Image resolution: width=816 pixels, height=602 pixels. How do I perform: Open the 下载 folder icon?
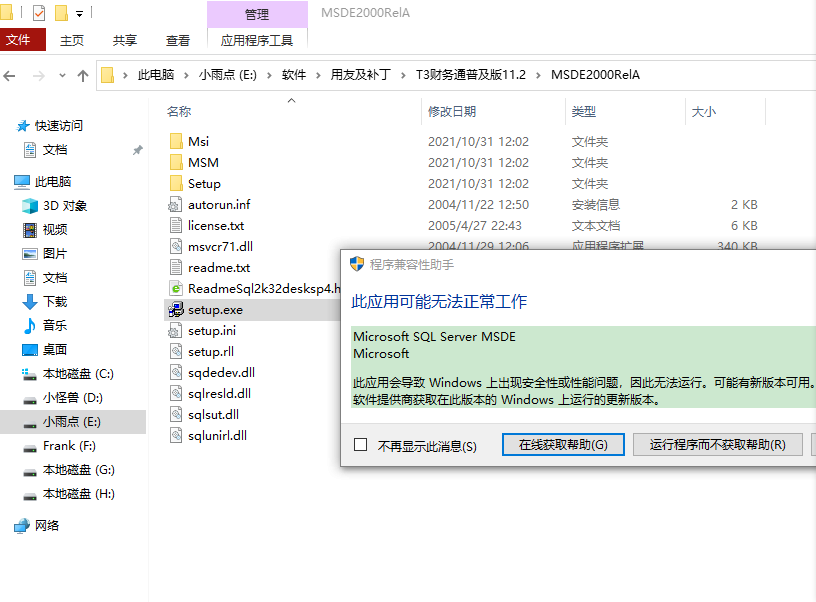(30, 302)
